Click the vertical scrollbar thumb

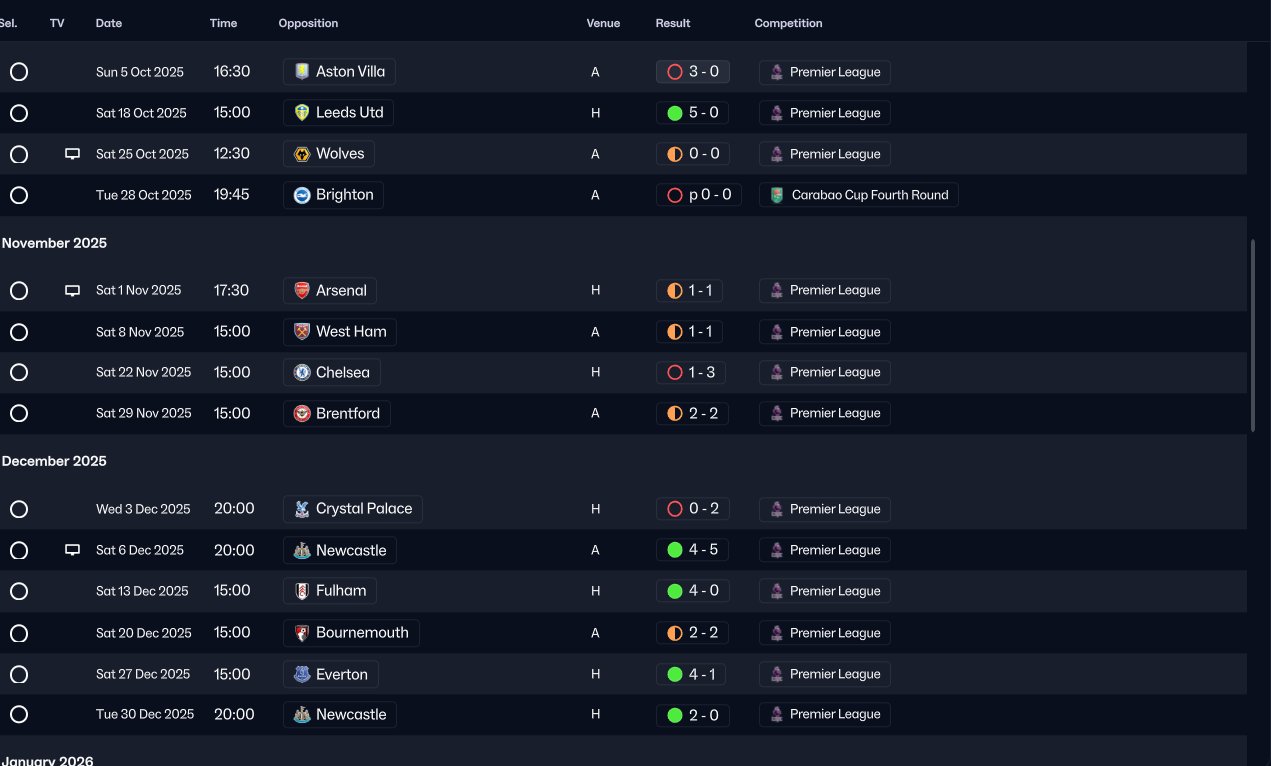point(1253,335)
